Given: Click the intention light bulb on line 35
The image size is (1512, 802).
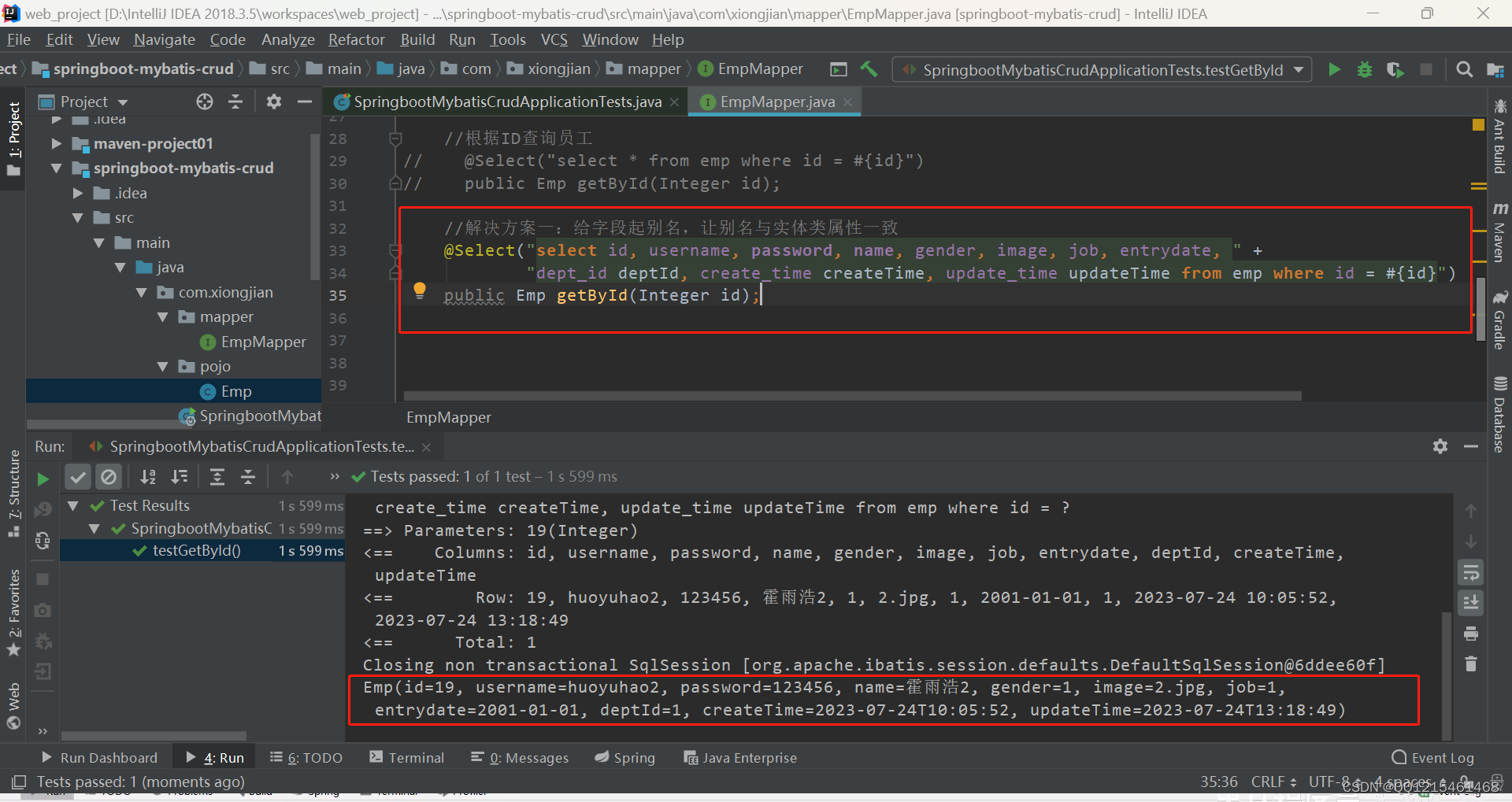Looking at the screenshot, I should 420,290.
